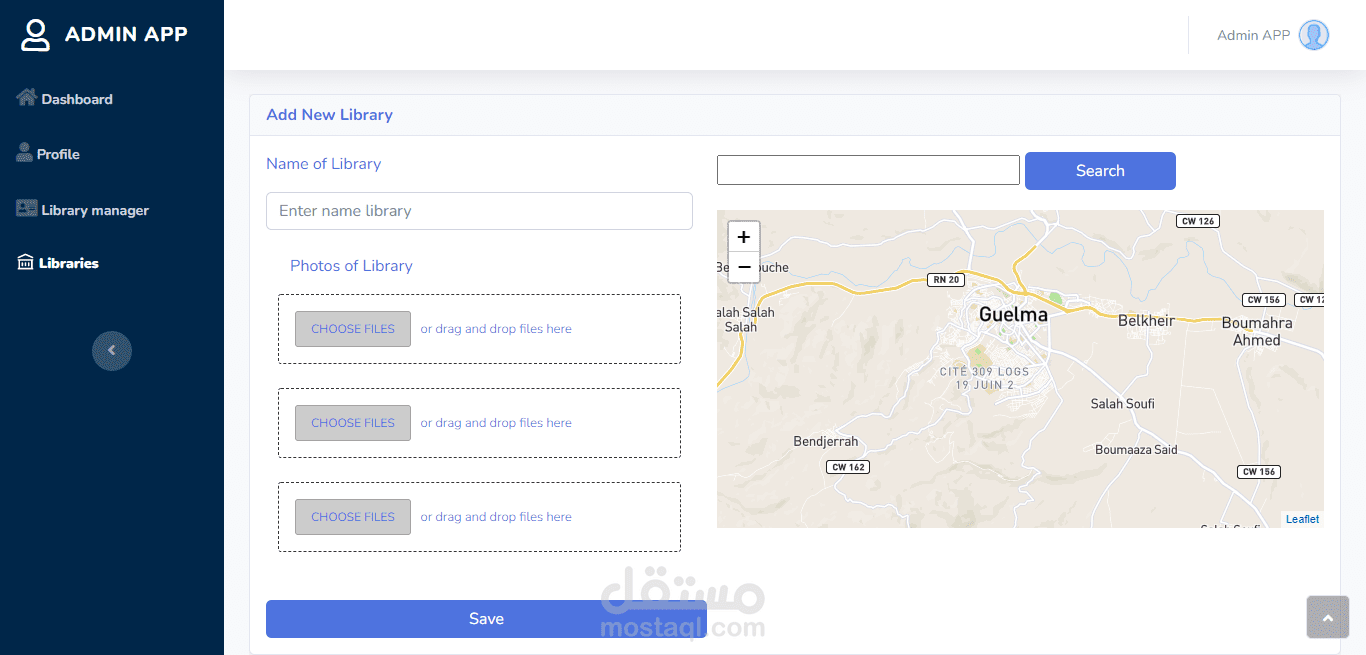Click the admin avatar icon in header
This screenshot has width=1366, height=655.
click(1313, 35)
